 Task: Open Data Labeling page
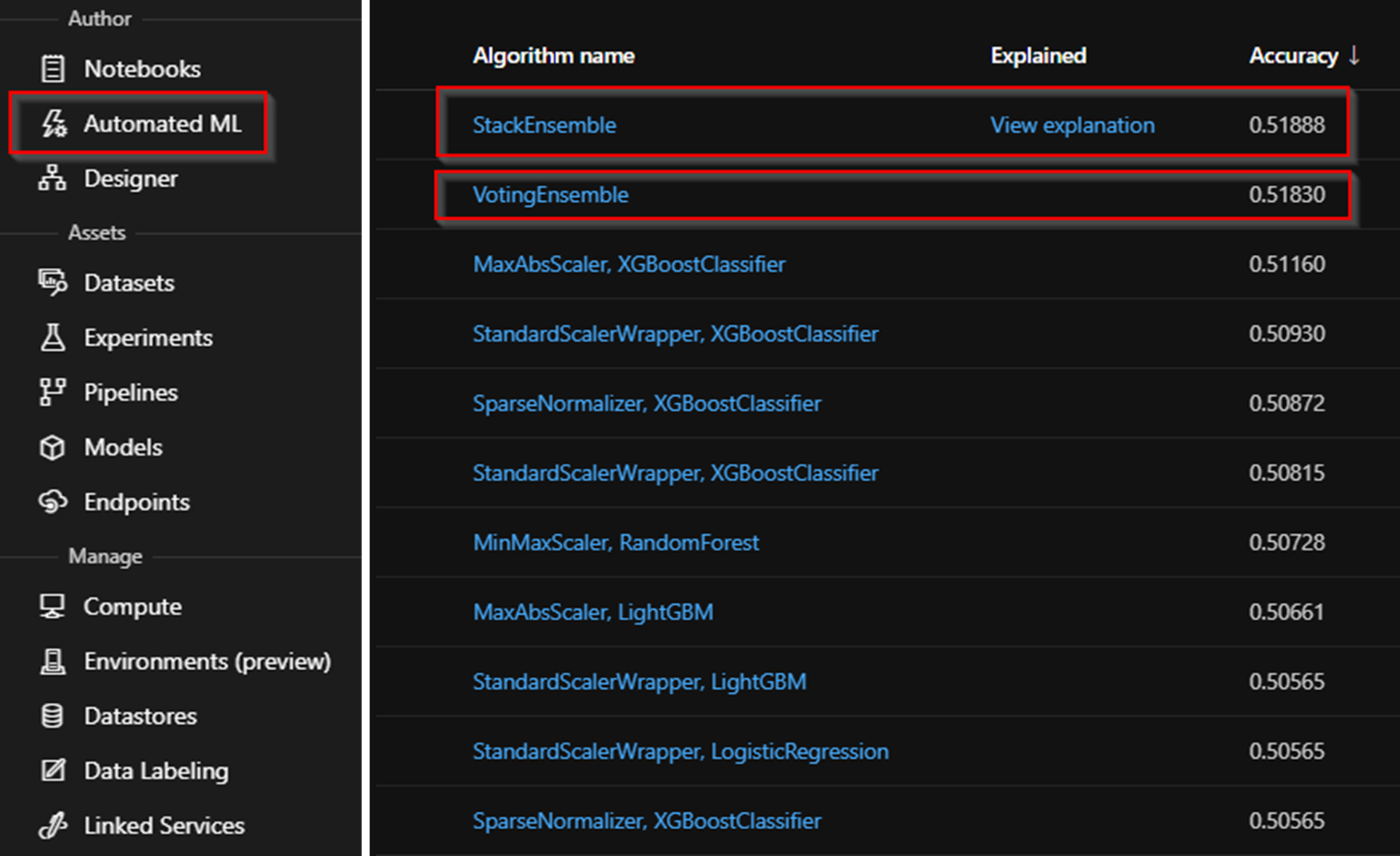[156, 771]
